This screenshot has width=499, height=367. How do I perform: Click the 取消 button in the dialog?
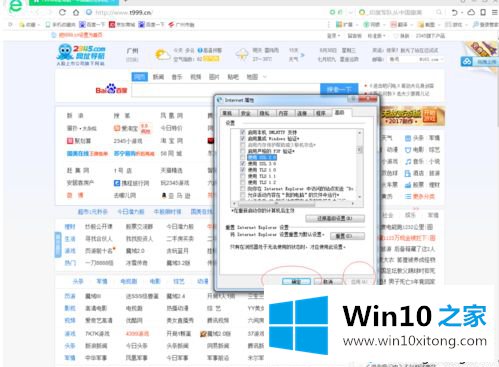(x=328, y=282)
